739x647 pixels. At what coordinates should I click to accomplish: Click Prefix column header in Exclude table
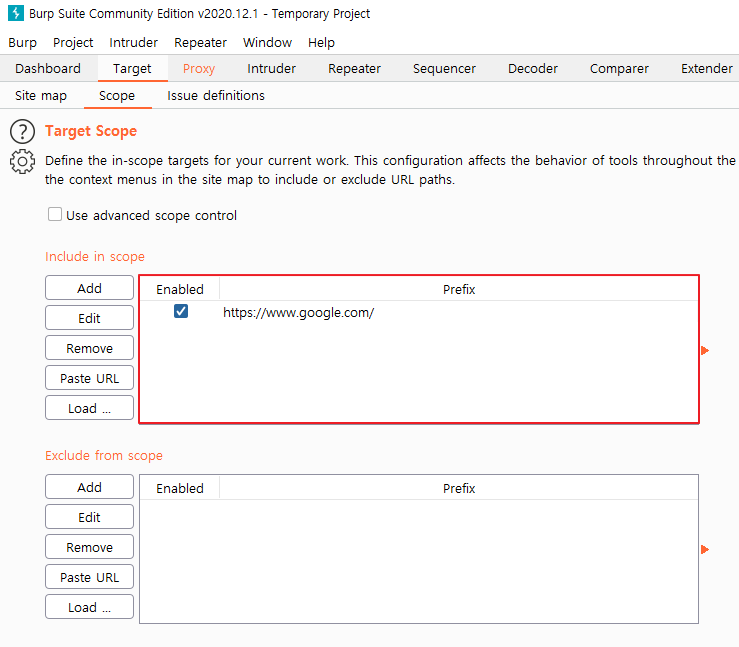(459, 488)
